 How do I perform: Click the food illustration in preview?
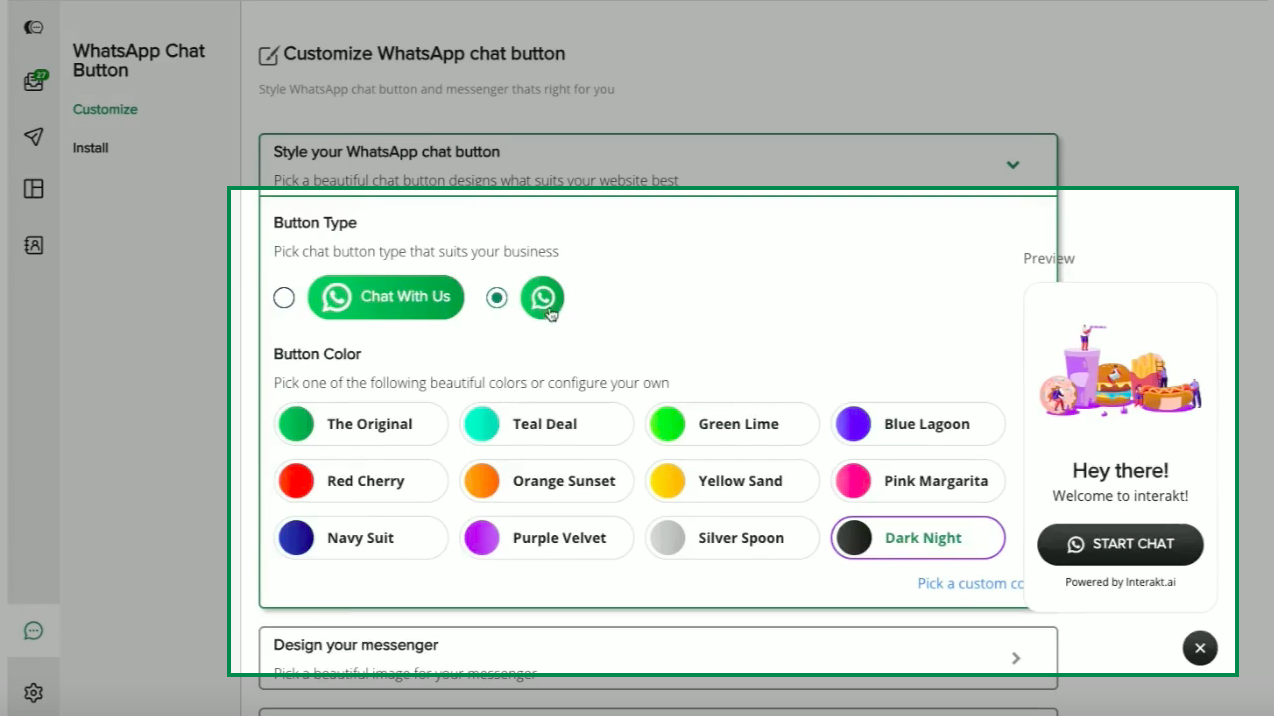pyautogui.click(x=1120, y=369)
